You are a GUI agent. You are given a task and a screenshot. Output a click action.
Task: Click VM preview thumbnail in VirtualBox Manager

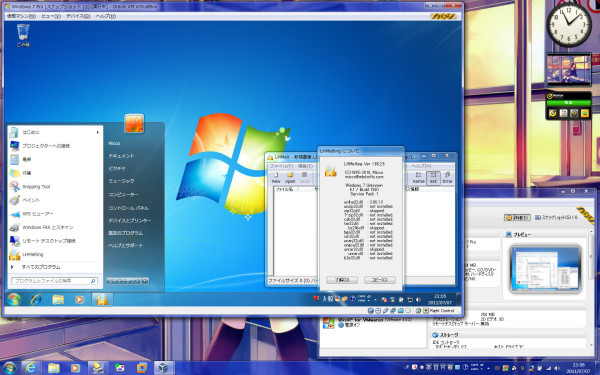tap(545, 269)
